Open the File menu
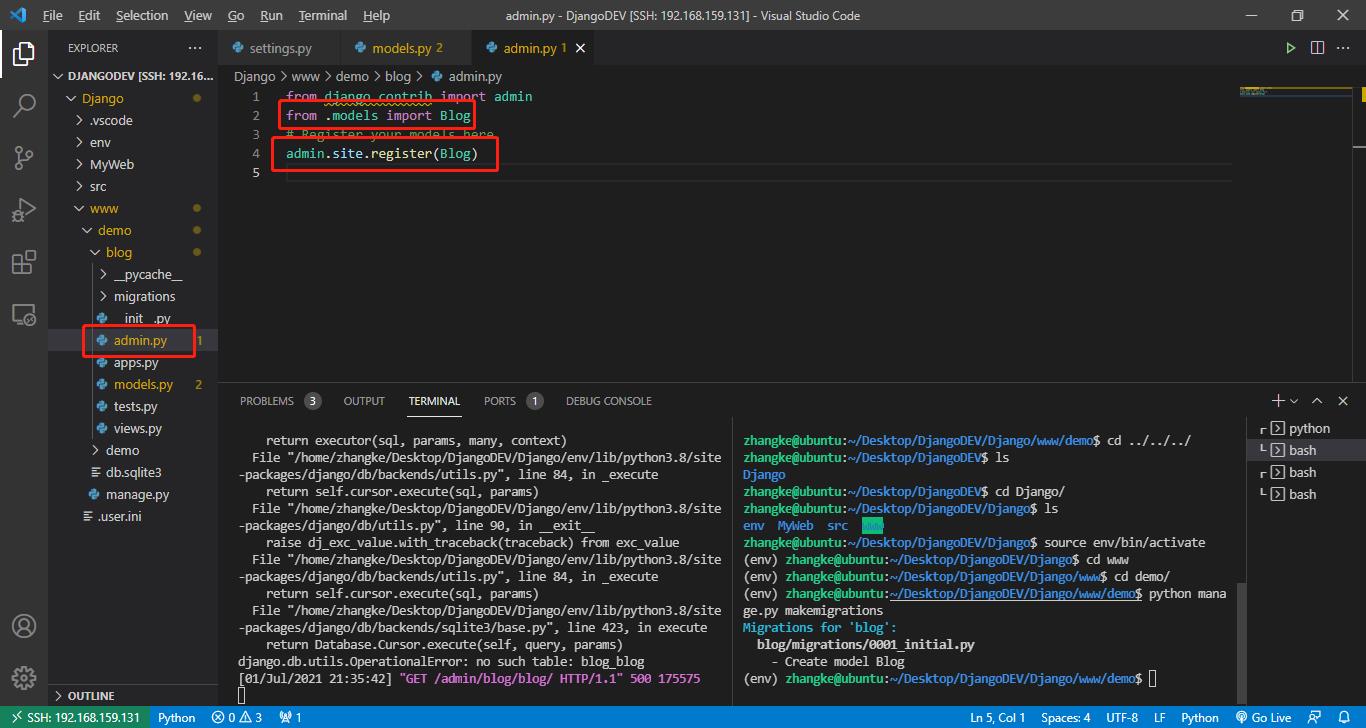This screenshot has width=1366, height=728. pyautogui.click(x=53, y=16)
